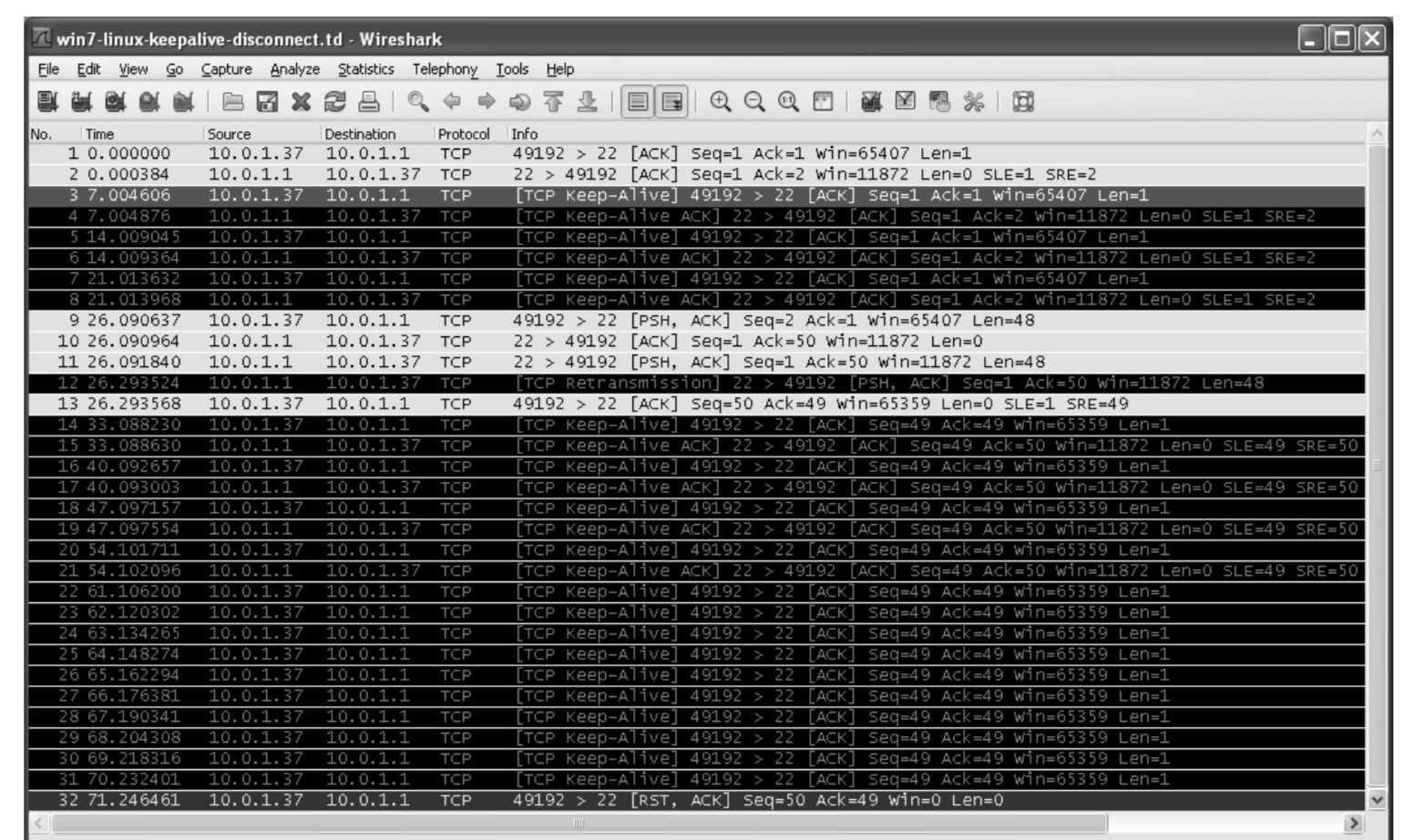Open capture options toolbar icon
This screenshot has width=1414, height=840.
[x=81, y=102]
